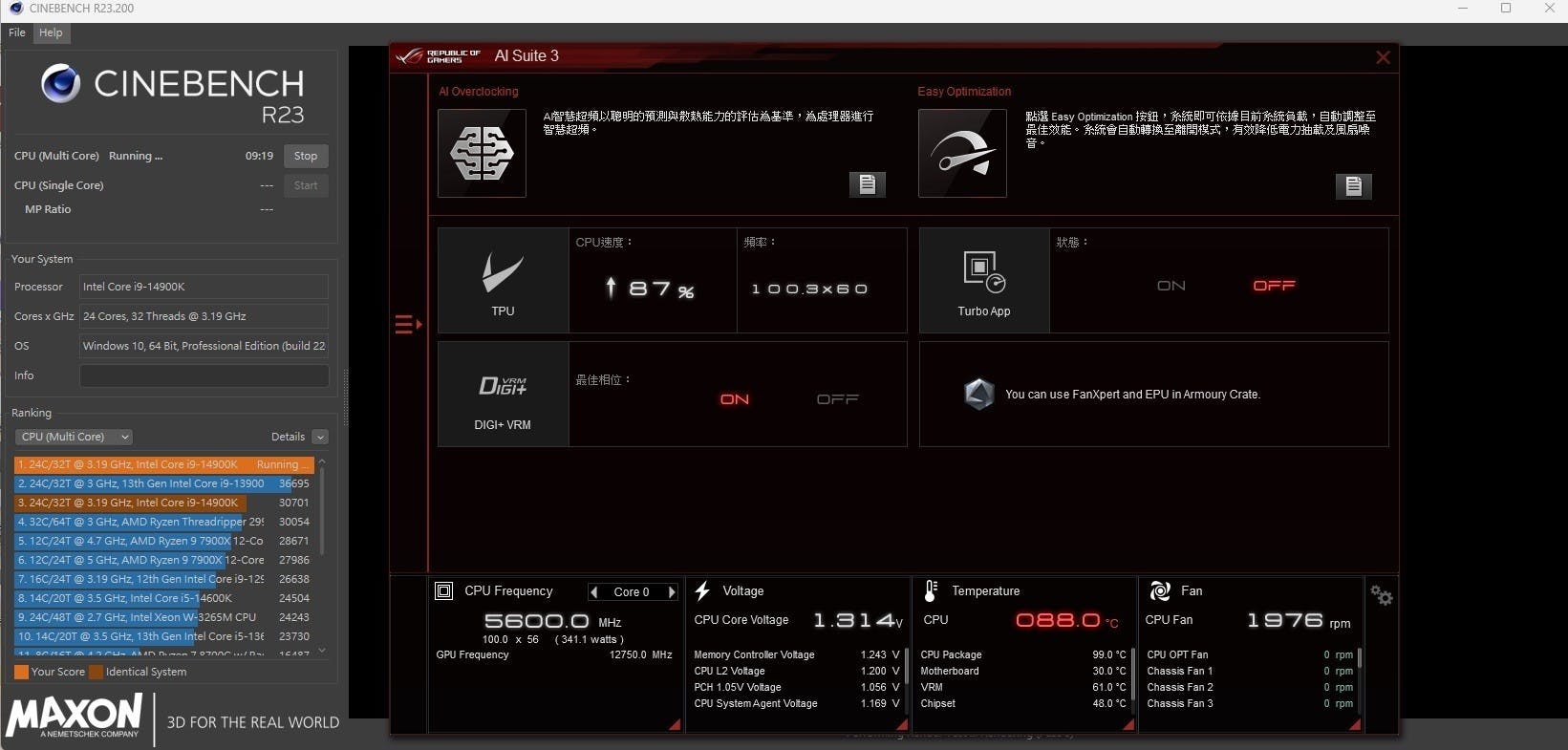Turn Turbo App status ON
The image size is (1568, 750).
click(x=1171, y=286)
